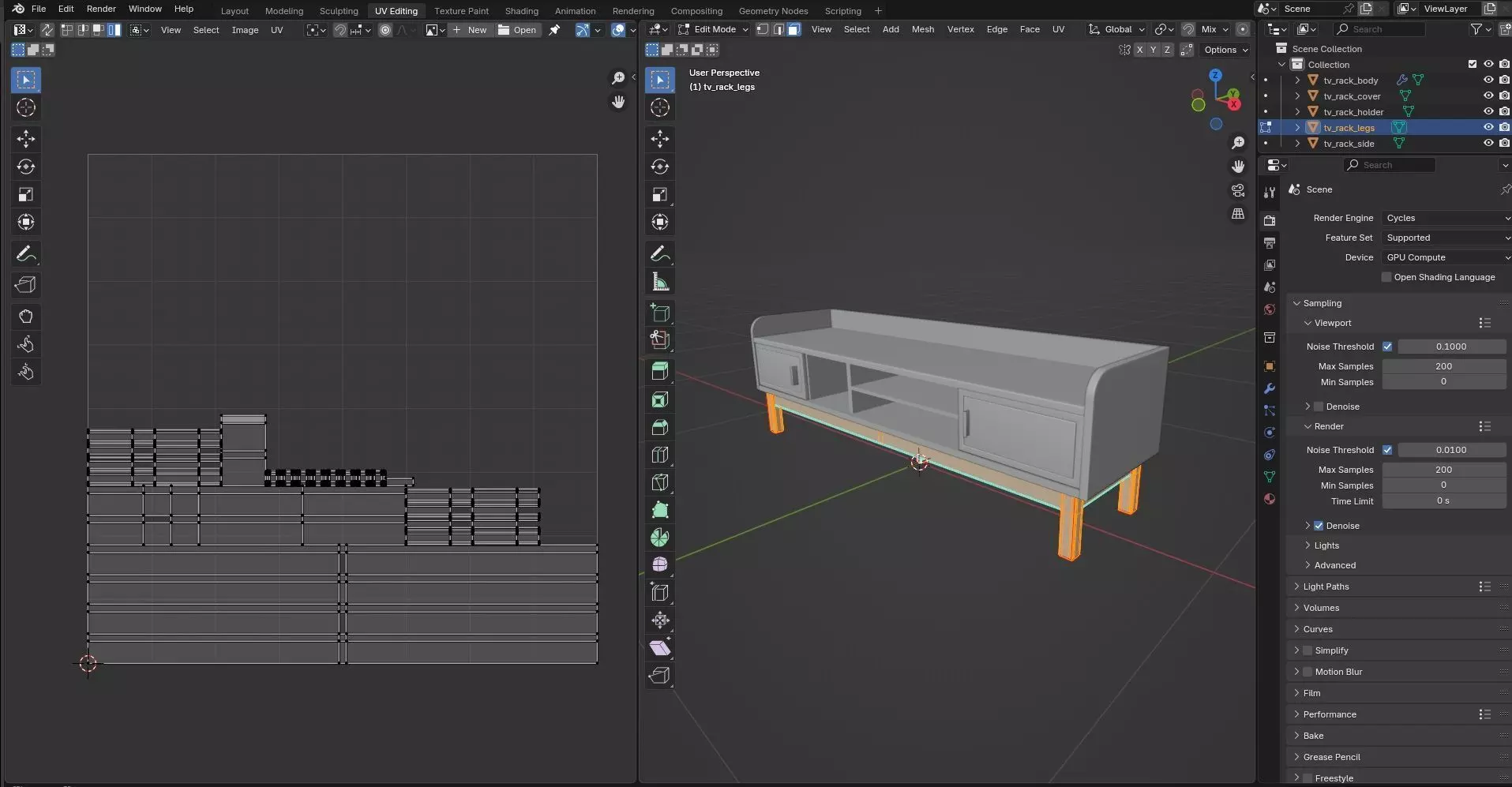The height and width of the screenshot is (787, 1512).
Task: Disable Render Denoise checkbox
Action: tap(1319, 526)
